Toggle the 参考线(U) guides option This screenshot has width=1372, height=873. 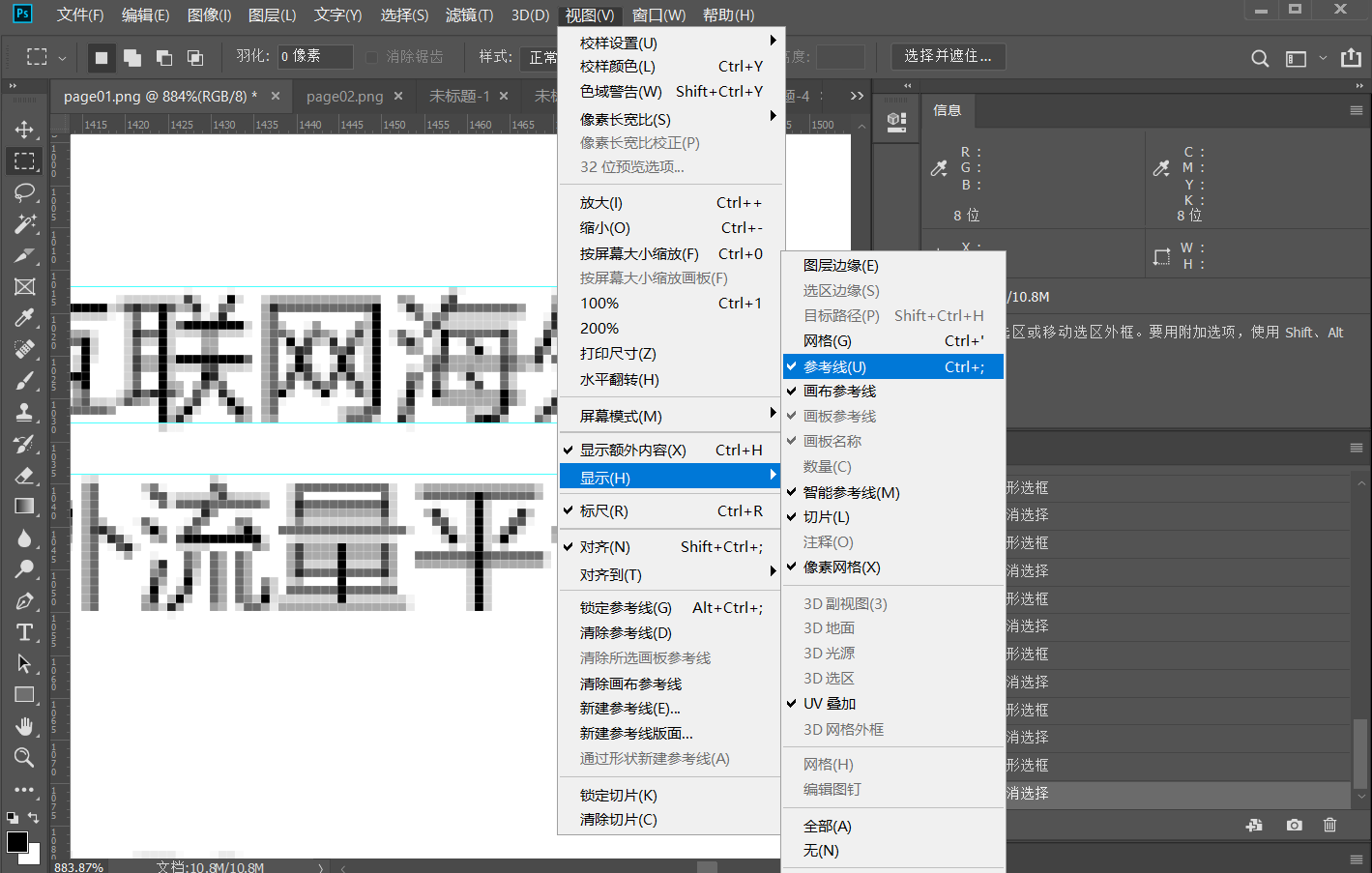pyautogui.click(x=893, y=366)
